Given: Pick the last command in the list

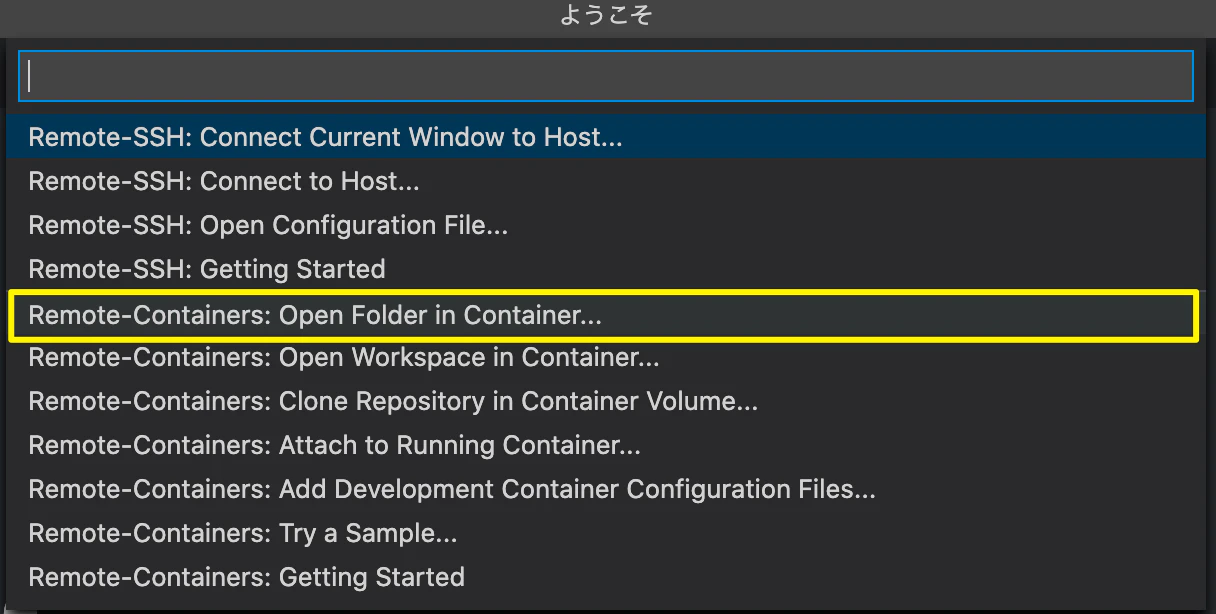Looking at the screenshot, I should tap(247, 577).
